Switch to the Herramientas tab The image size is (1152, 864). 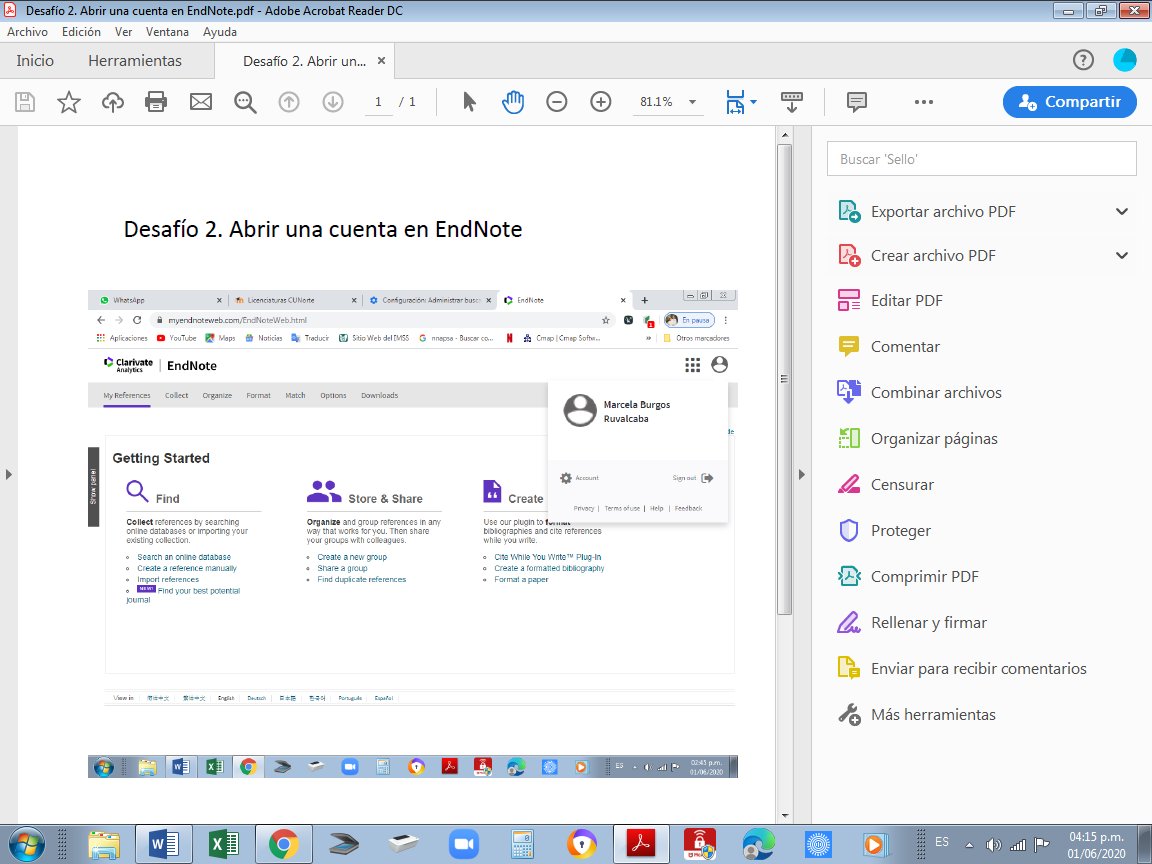point(135,60)
